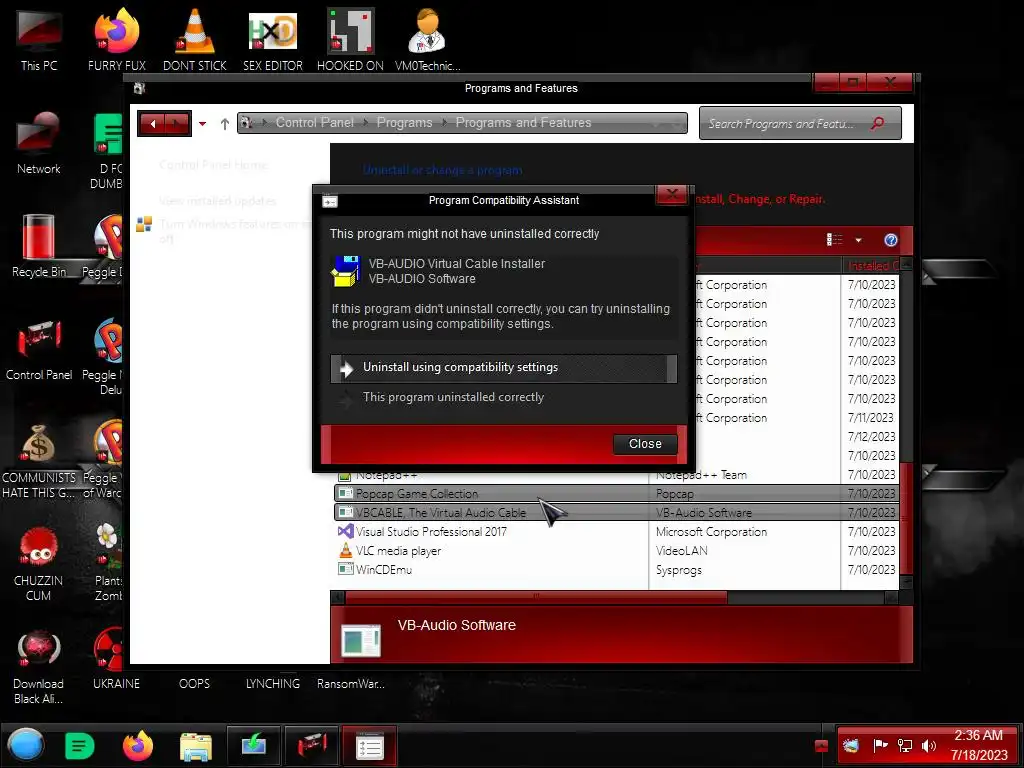Select the WinCDEmu row
1024x768 pixels.
tap(616, 569)
